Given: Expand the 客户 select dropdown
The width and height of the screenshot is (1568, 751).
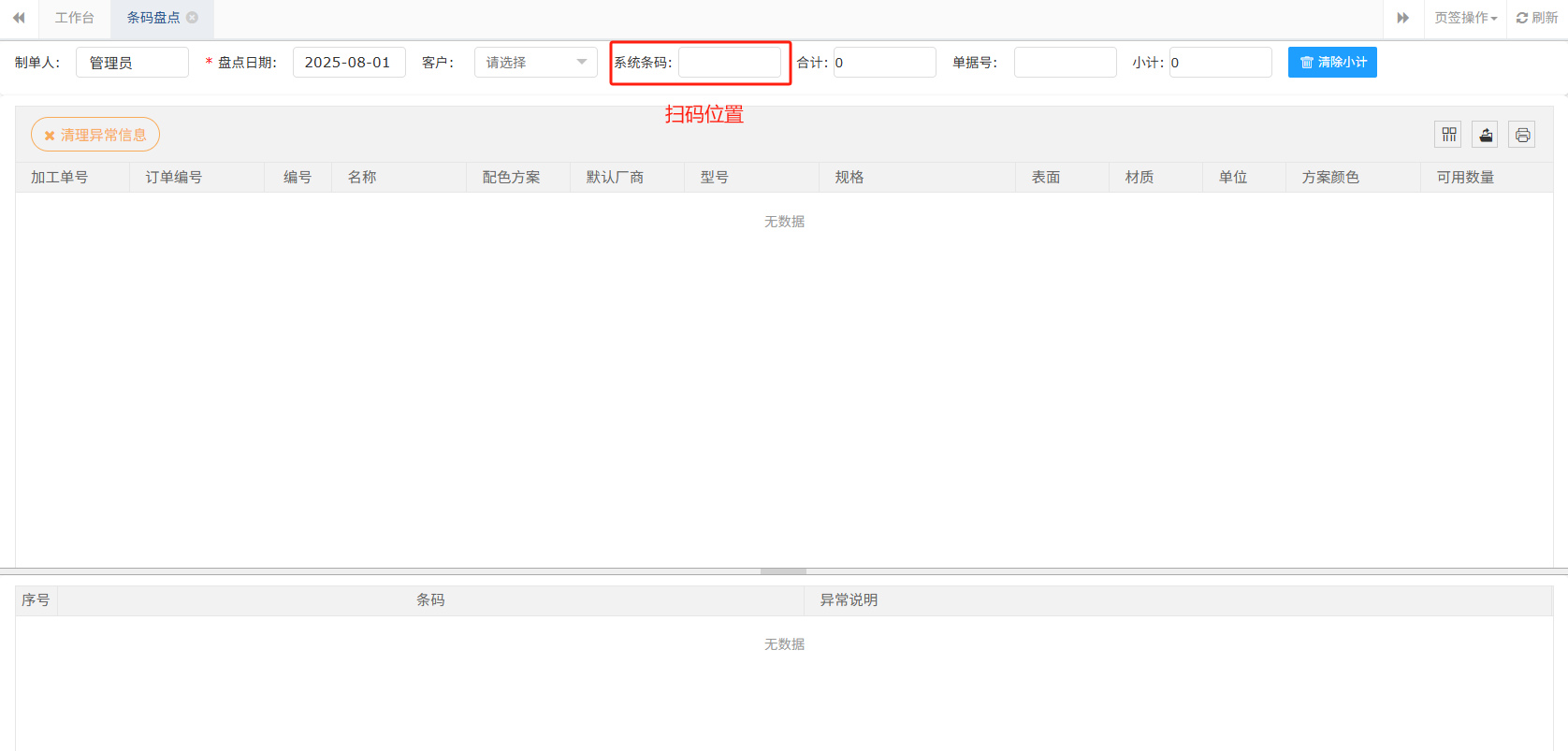Looking at the screenshot, I should coord(535,63).
